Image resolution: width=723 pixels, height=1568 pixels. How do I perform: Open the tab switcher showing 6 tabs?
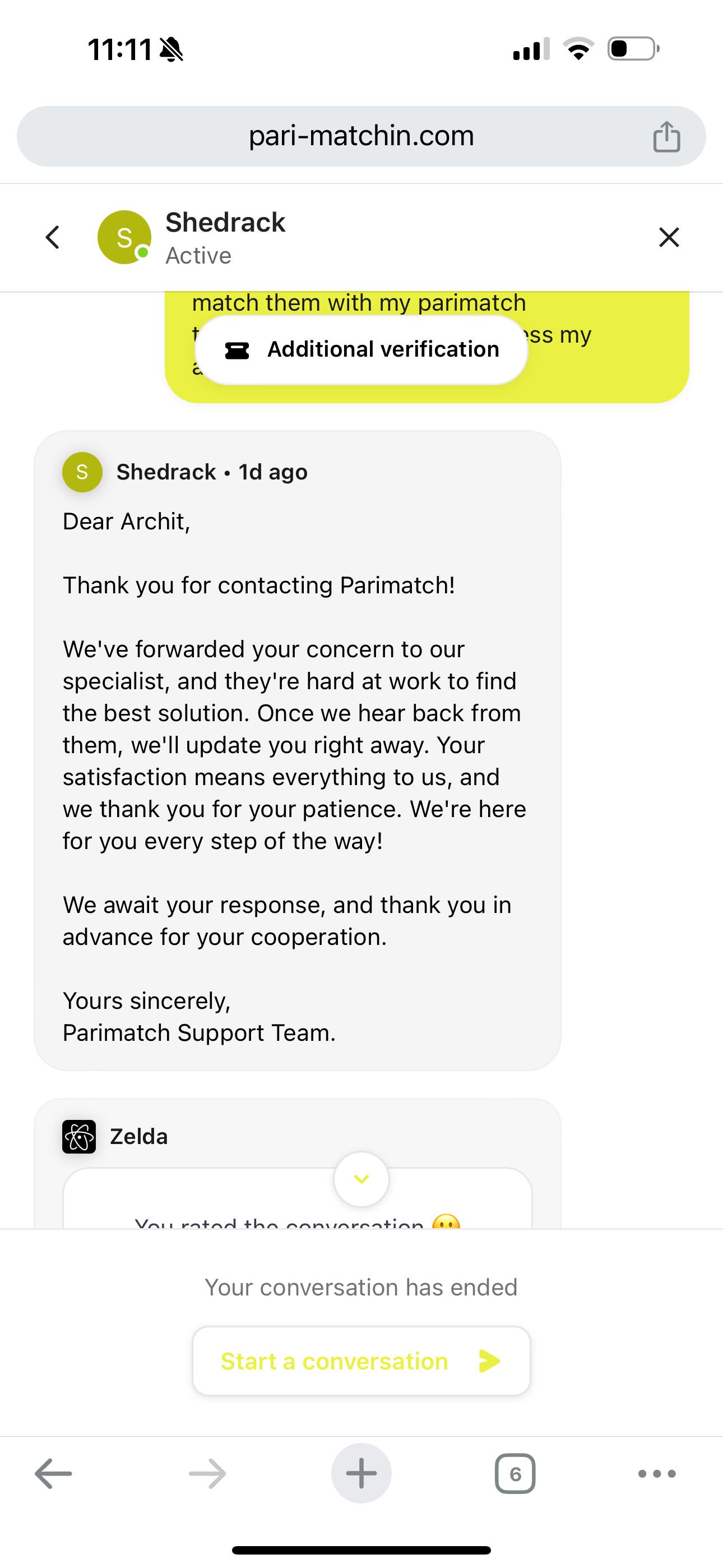(x=515, y=1474)
